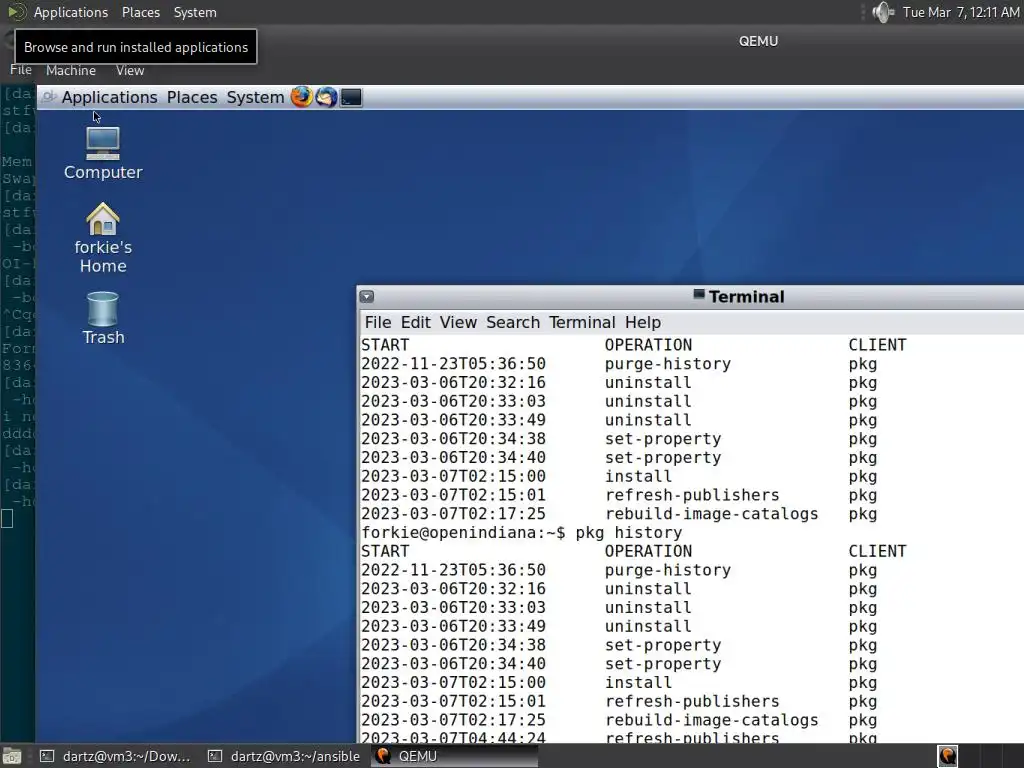Open host System menu in top panel

pyautogui.click(x=195, y=12)
